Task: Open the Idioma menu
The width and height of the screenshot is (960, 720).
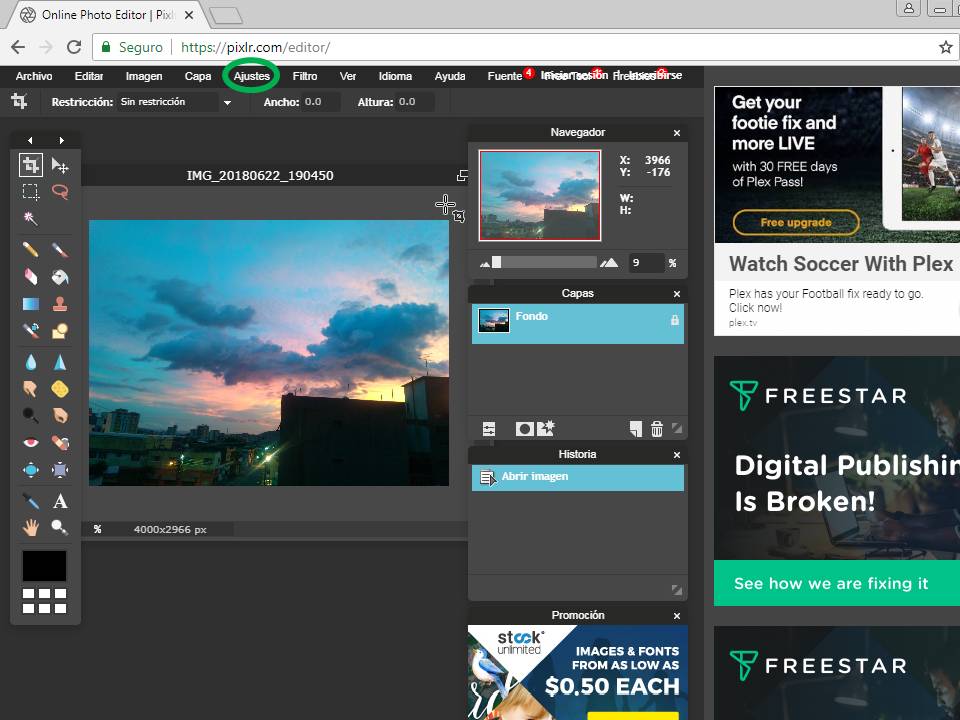Action: [x=395, y=76]
